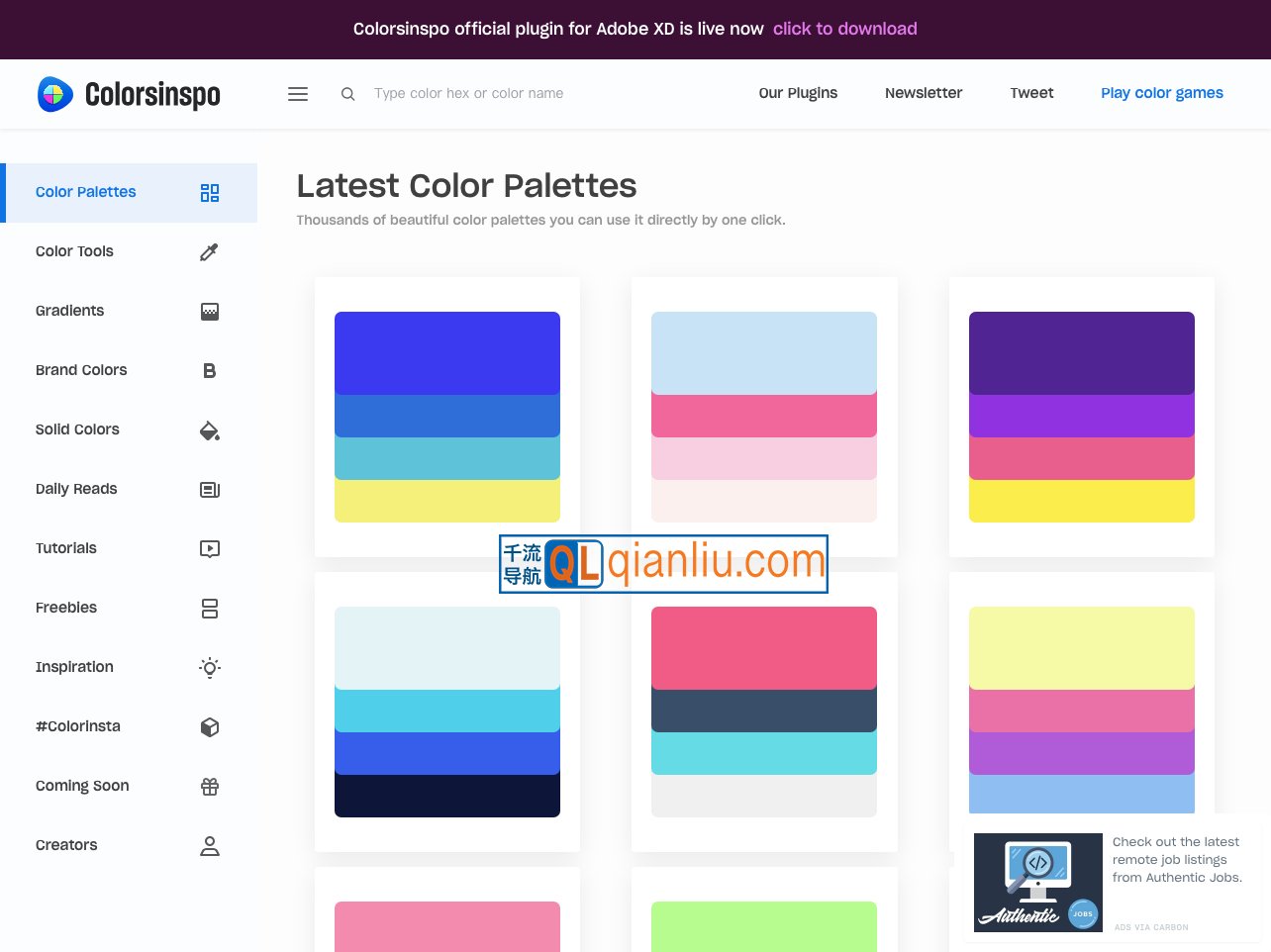Click the Play color games link

pyautogui.click(x=1162, y=92)
